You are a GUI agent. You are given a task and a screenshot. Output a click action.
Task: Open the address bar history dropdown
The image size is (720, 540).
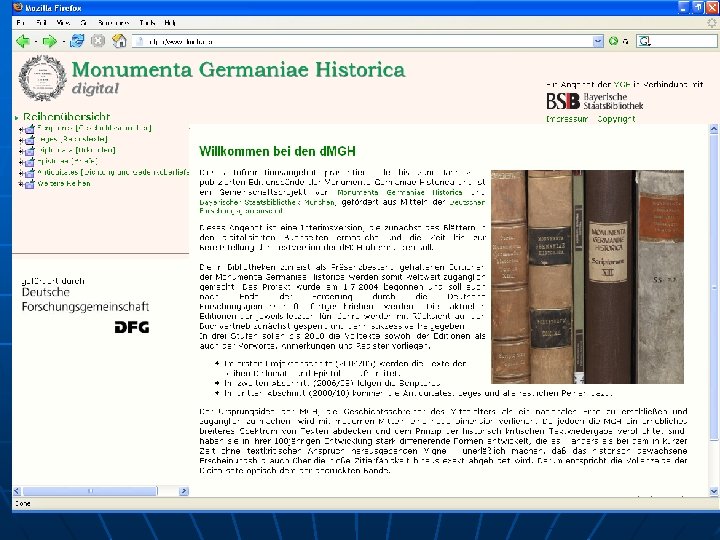point(598,41)
